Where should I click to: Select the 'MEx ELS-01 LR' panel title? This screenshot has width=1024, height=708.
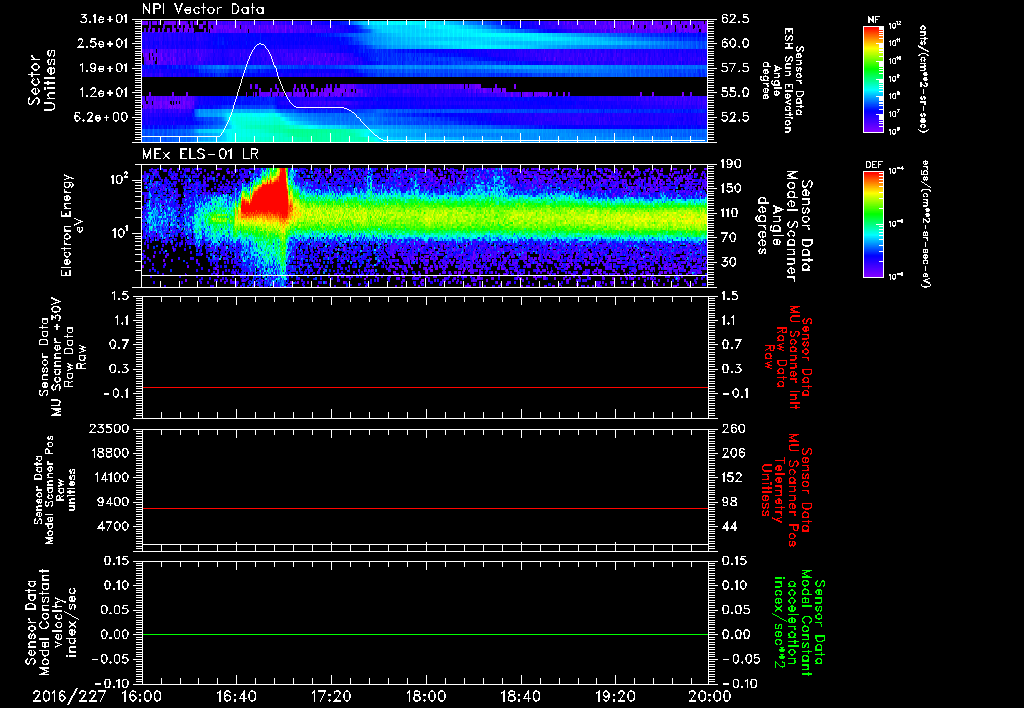[199, 155]
